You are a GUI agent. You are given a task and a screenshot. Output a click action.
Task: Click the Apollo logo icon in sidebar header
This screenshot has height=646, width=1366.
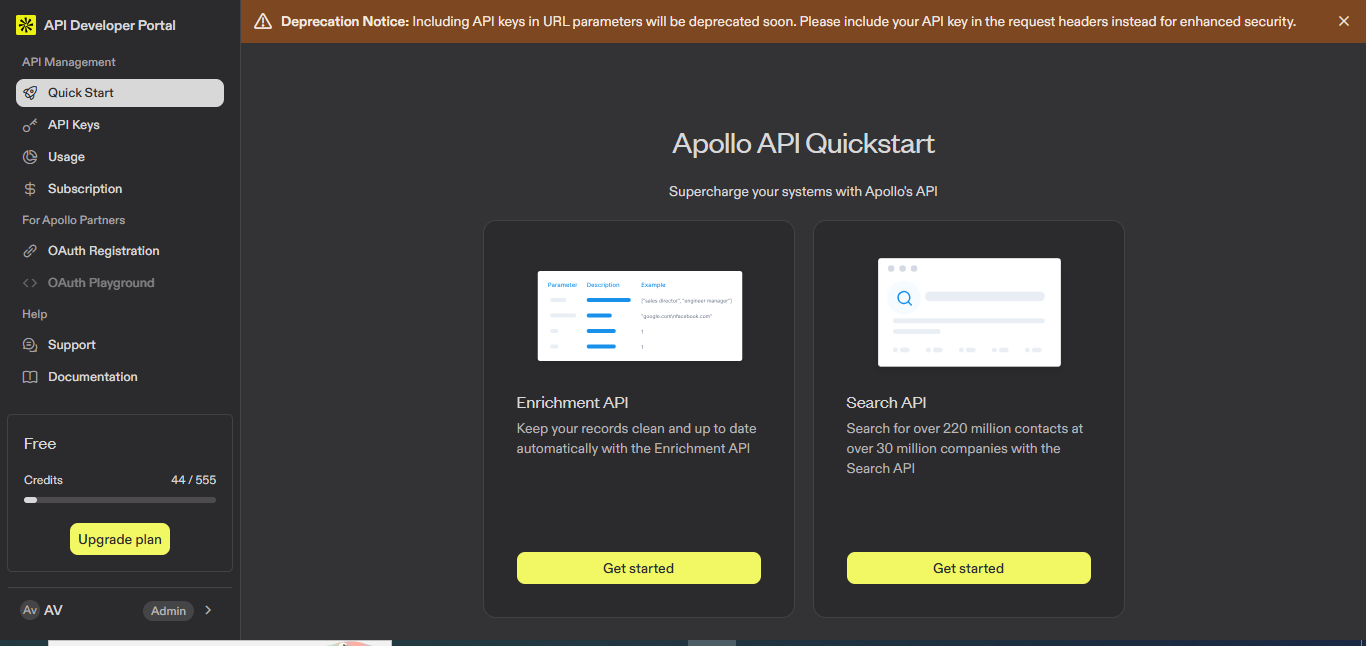tap(26, 25)
